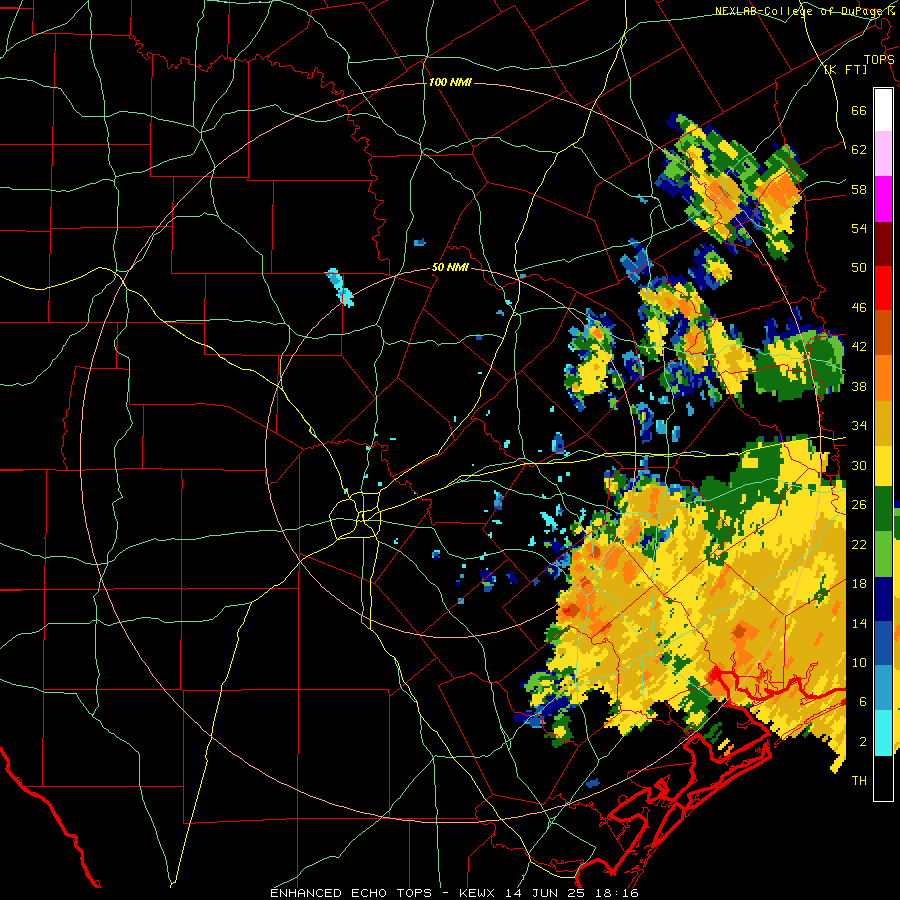Click the cyan legend swatch near 2
900x900 pixels.
(x=883, y=733)
